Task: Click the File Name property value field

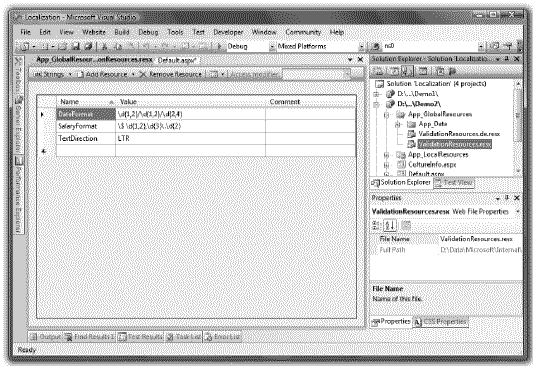Action: (480, 239)
